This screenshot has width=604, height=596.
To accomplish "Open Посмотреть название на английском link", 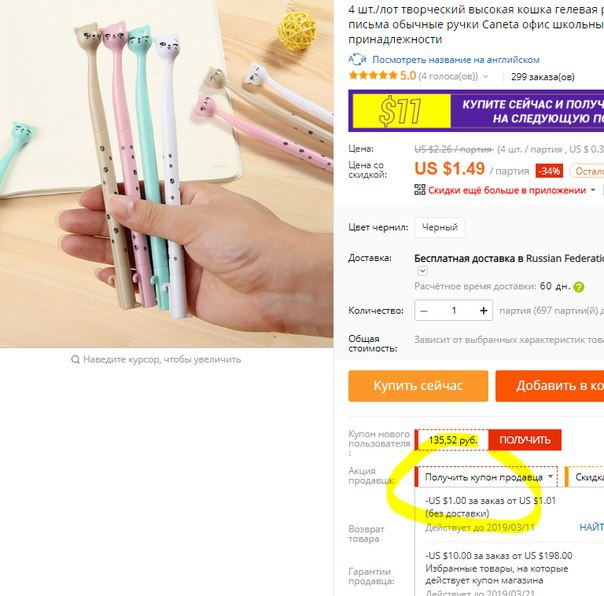I will (456, 60).
